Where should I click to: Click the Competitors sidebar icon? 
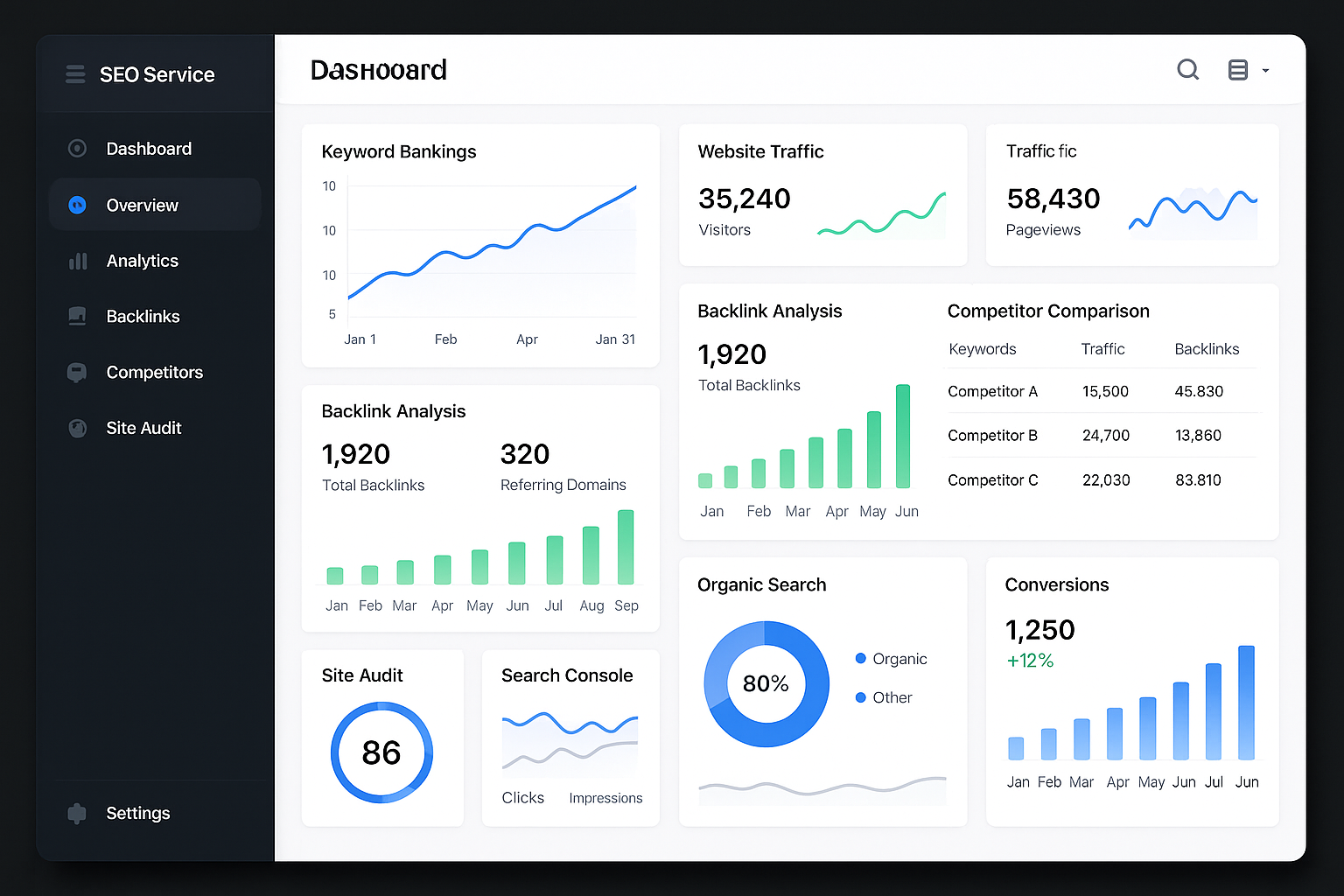77,373
